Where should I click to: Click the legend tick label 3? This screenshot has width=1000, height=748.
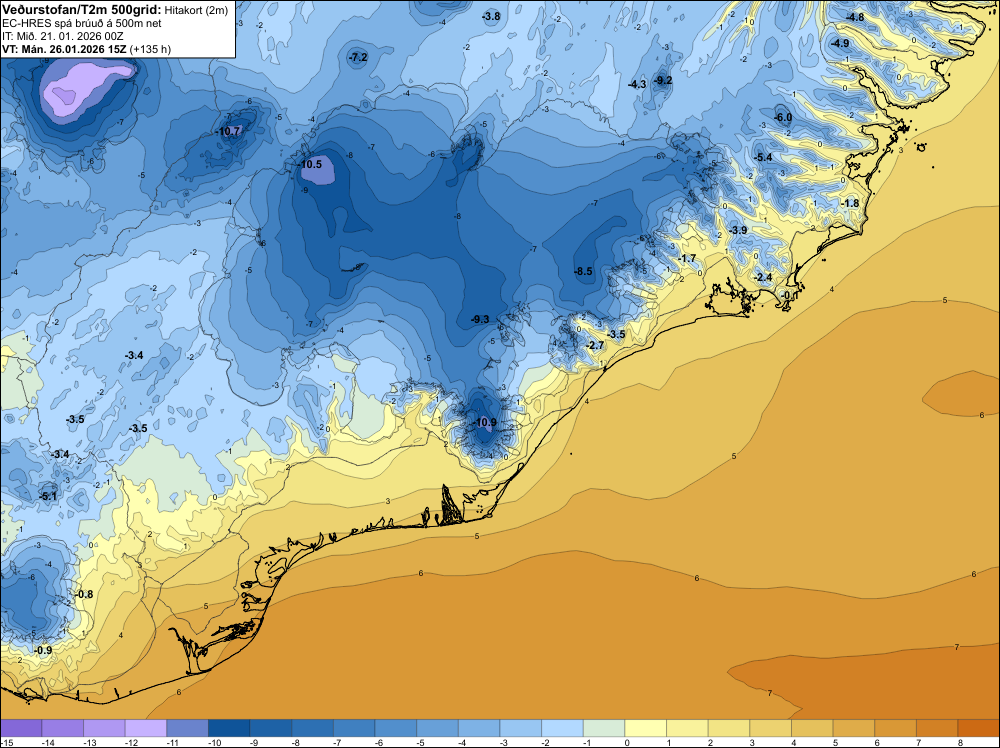click(x=752, y=742)
